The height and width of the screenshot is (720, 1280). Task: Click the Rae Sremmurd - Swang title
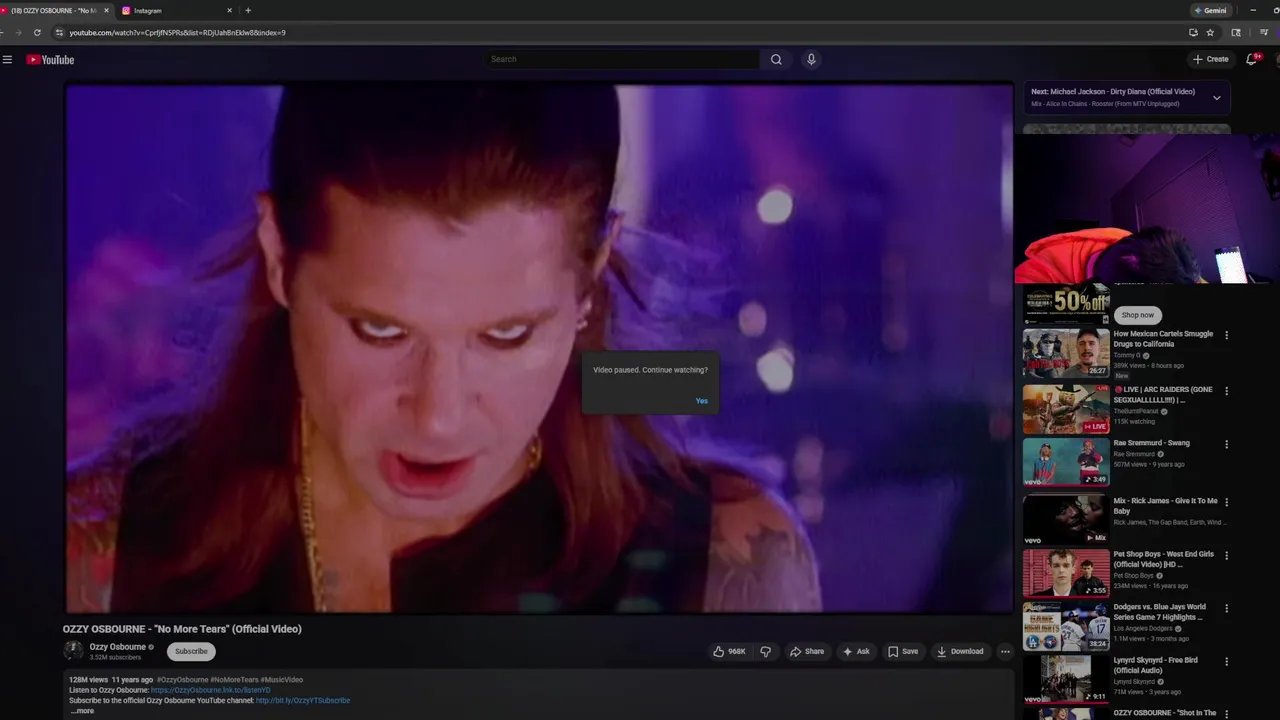[x=1152, y=443]
